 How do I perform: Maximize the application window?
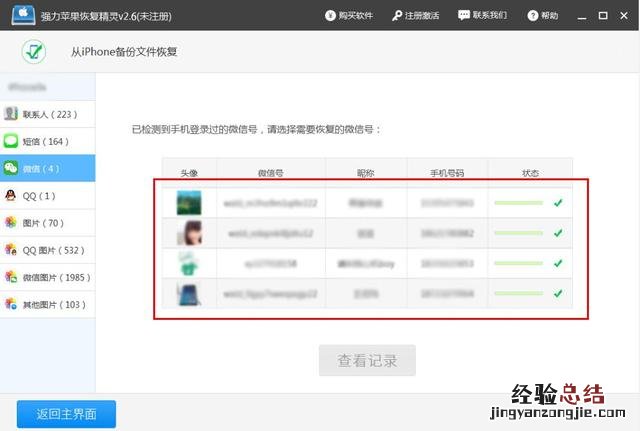tap(603, 16)
